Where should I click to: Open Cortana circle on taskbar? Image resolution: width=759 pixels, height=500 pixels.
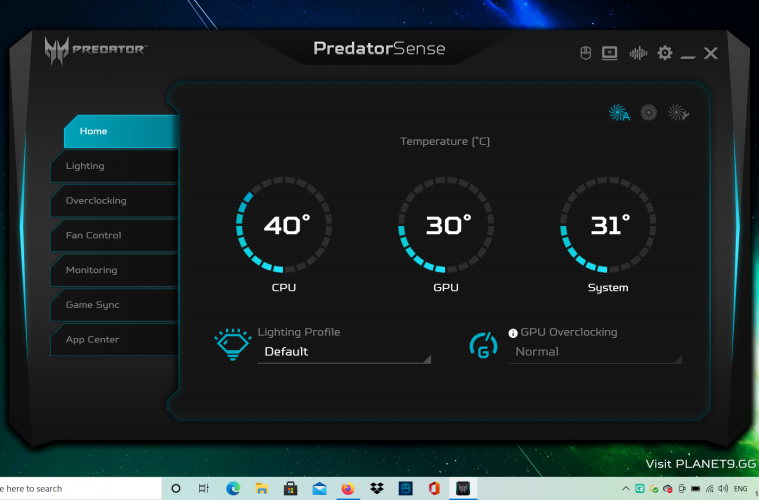pyautogui.click(x=176, y=488)
